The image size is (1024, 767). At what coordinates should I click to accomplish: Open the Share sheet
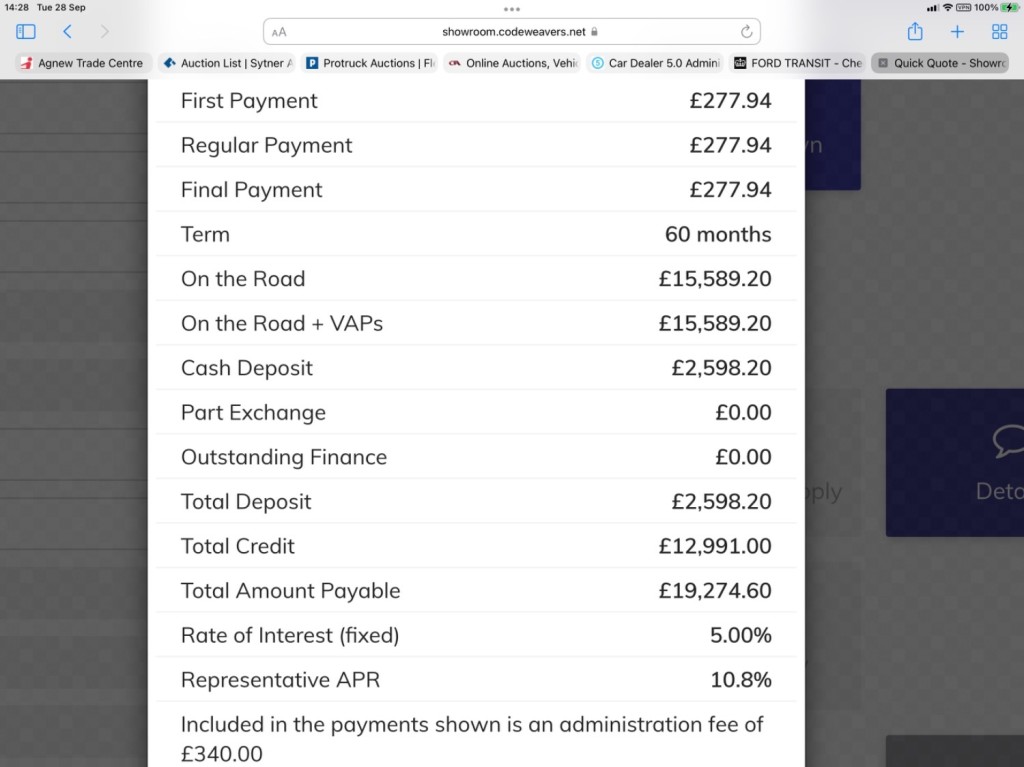[915, 32]
